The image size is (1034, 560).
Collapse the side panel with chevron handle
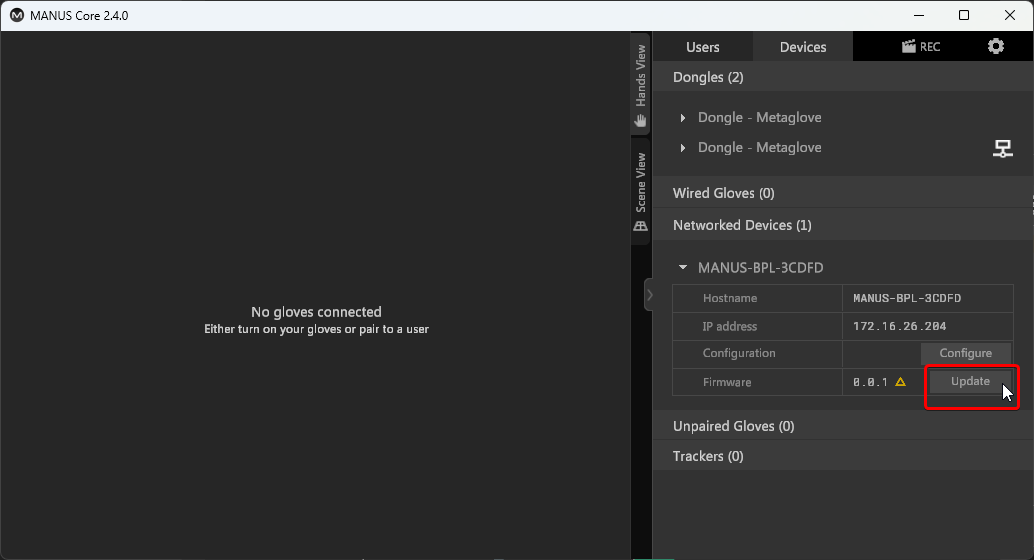649,295
